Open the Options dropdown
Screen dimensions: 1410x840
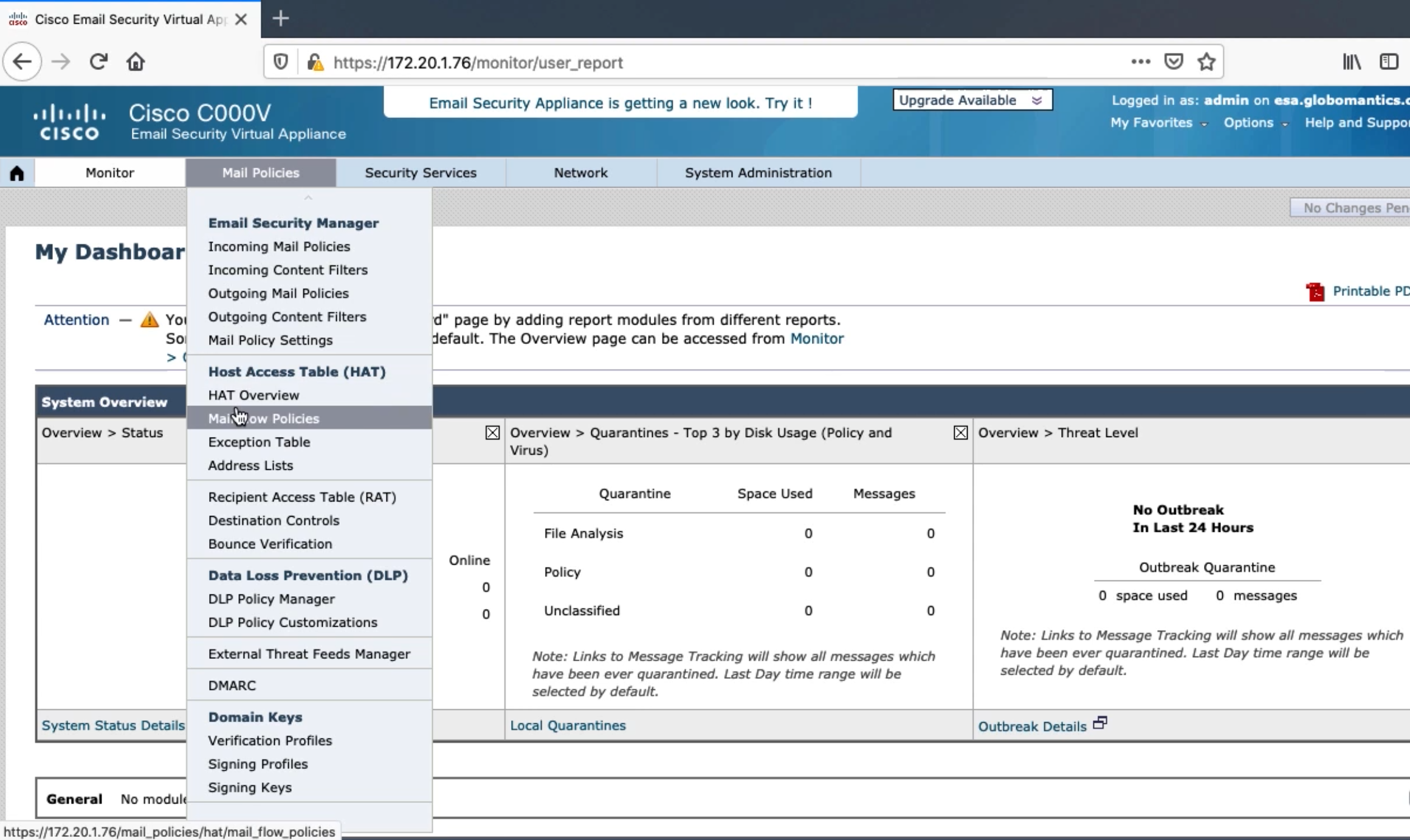[1256, 123]
